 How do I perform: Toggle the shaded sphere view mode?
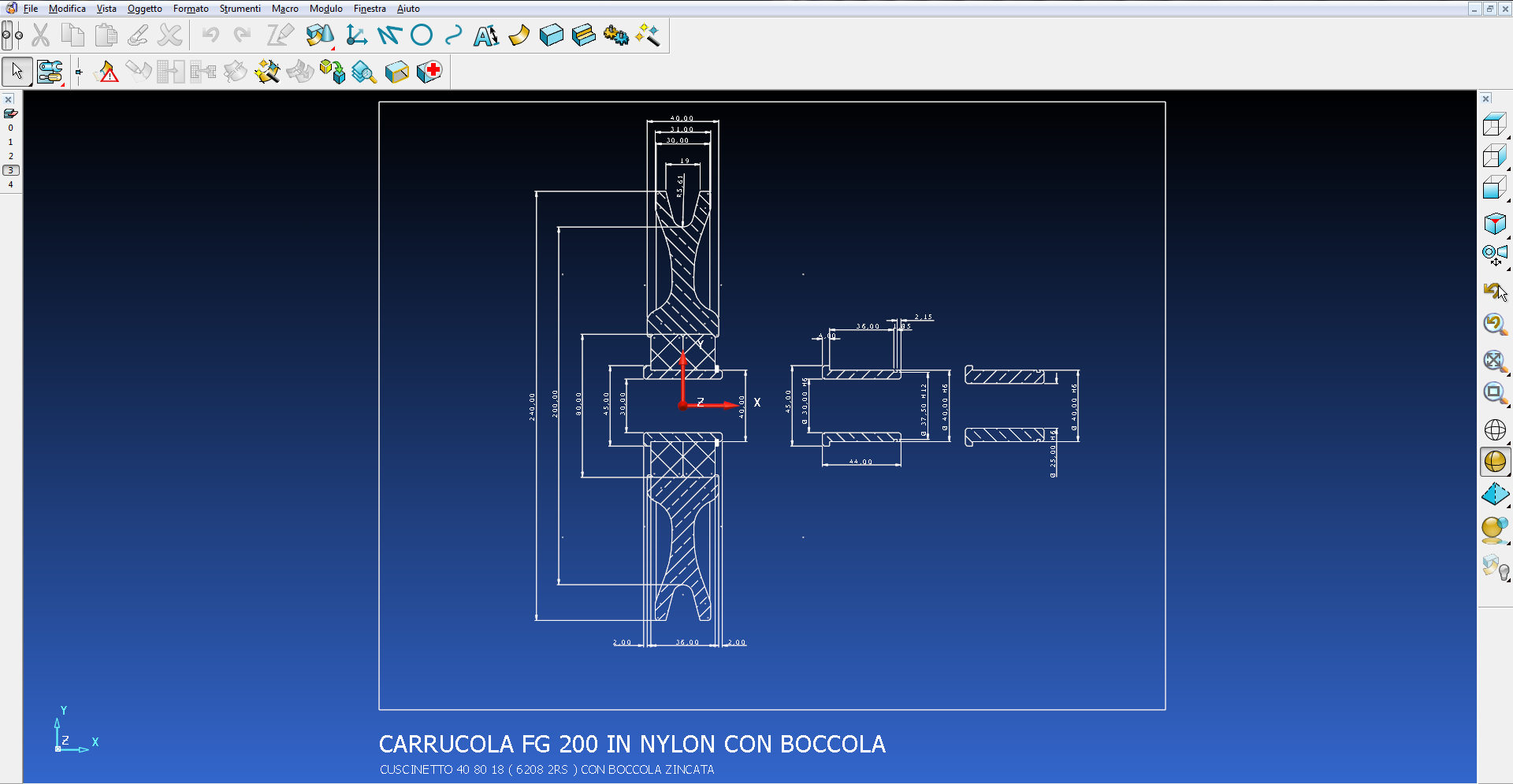click(x=1495, y=462)
